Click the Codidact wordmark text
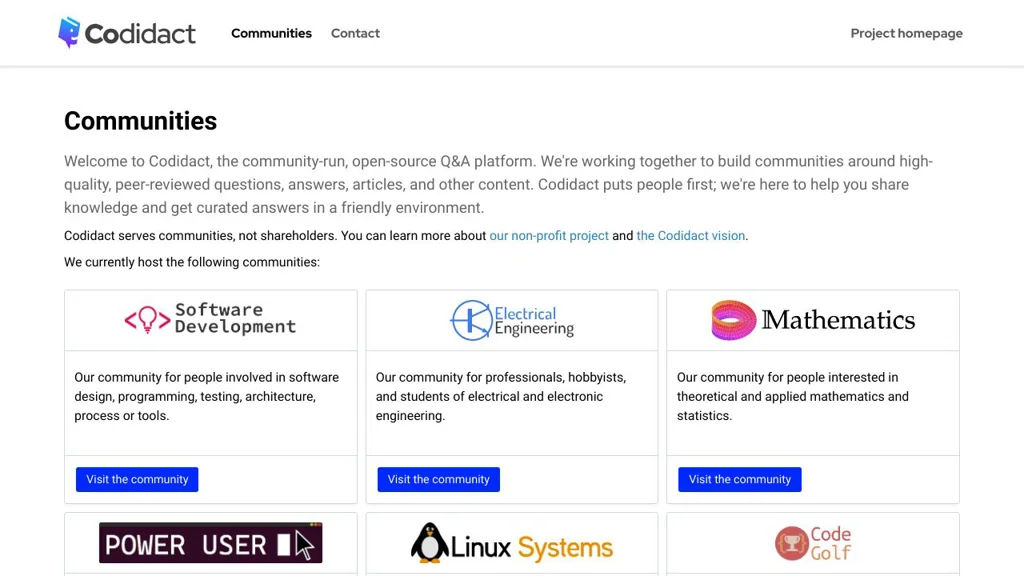This screenshot has height=576, width=1024. tap(140, 34)
